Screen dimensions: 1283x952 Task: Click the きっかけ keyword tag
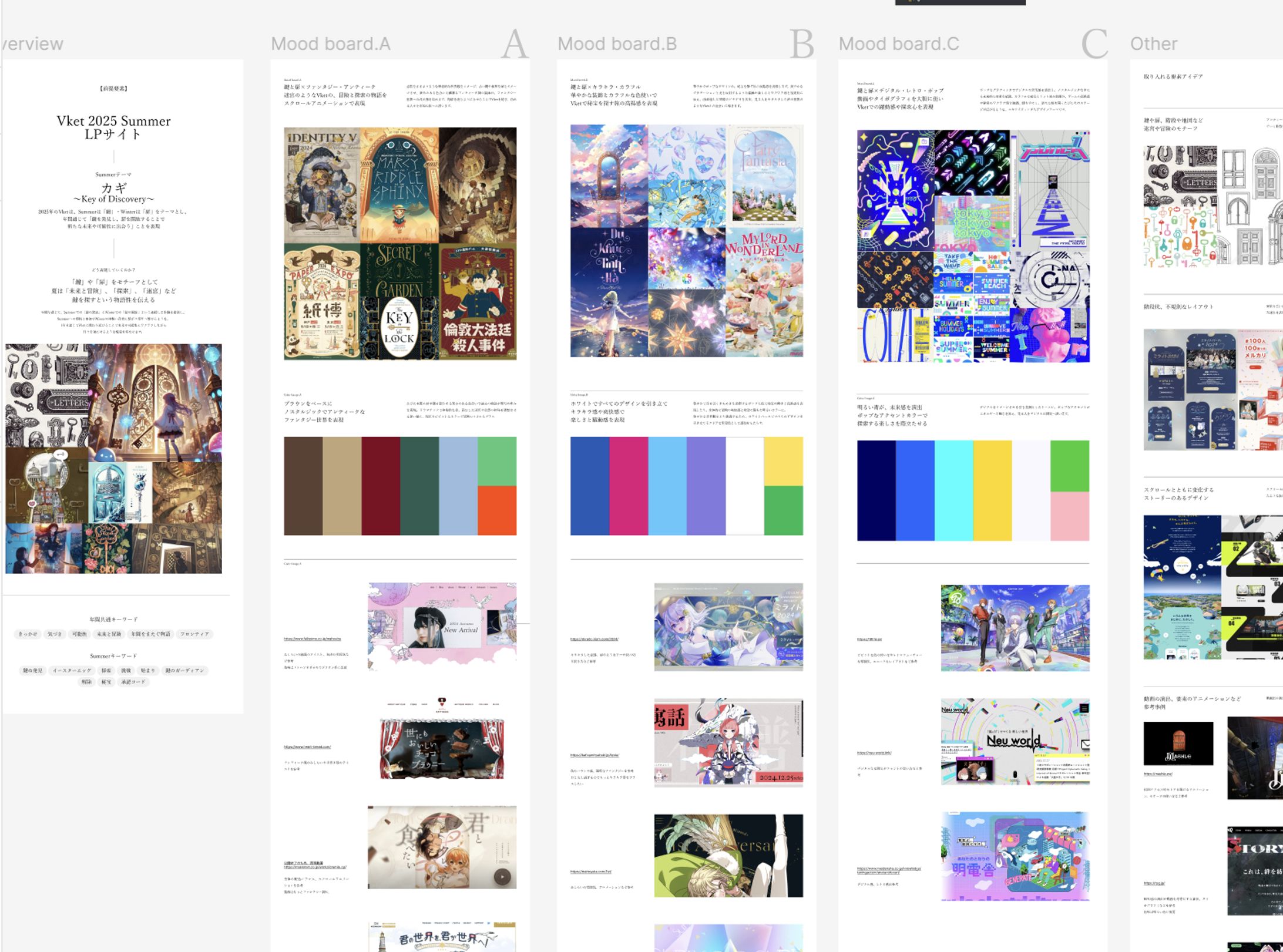click(28, 634)
